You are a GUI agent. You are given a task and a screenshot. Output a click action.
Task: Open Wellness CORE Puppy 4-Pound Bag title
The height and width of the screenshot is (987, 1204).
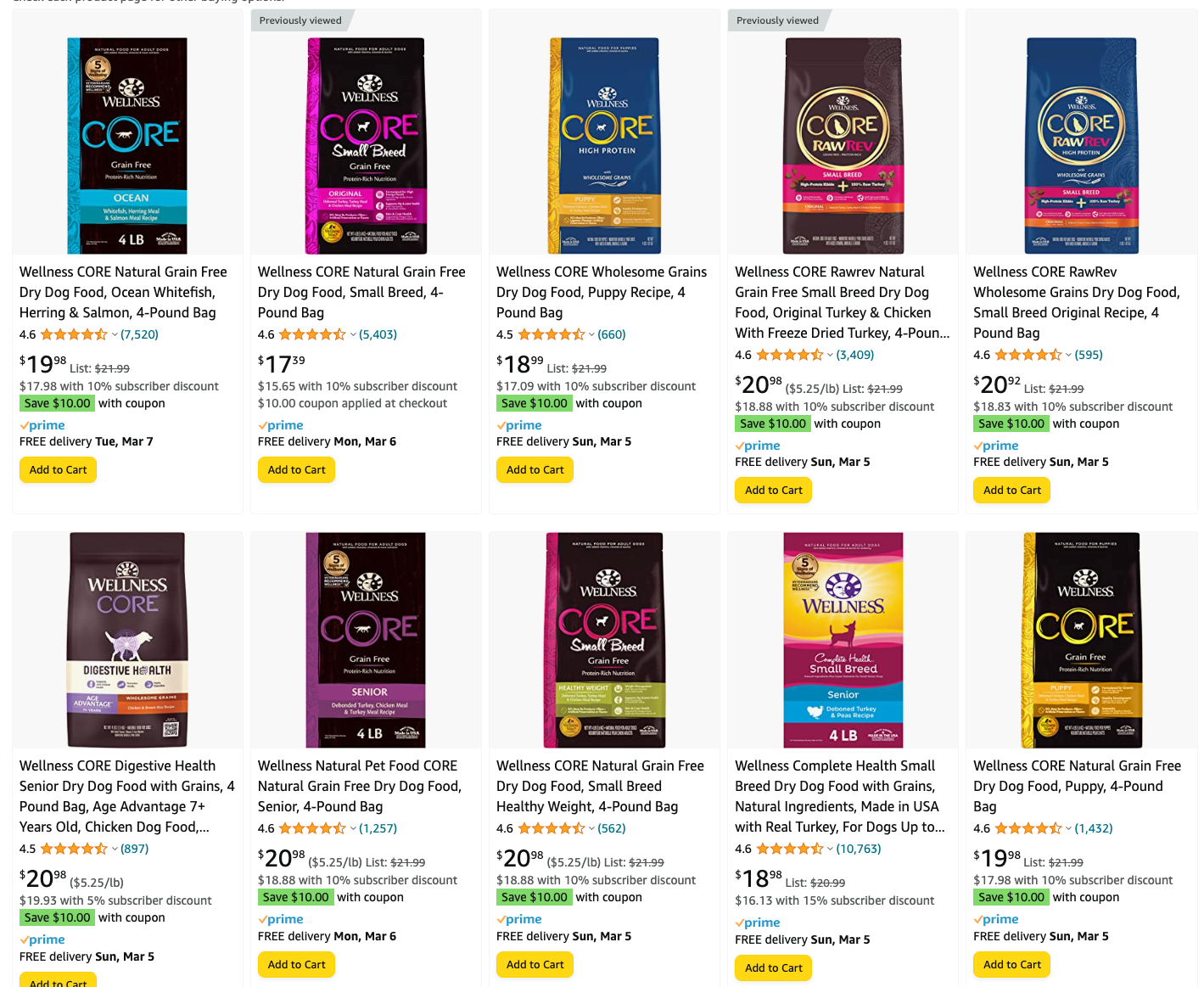click(1077, 787)
